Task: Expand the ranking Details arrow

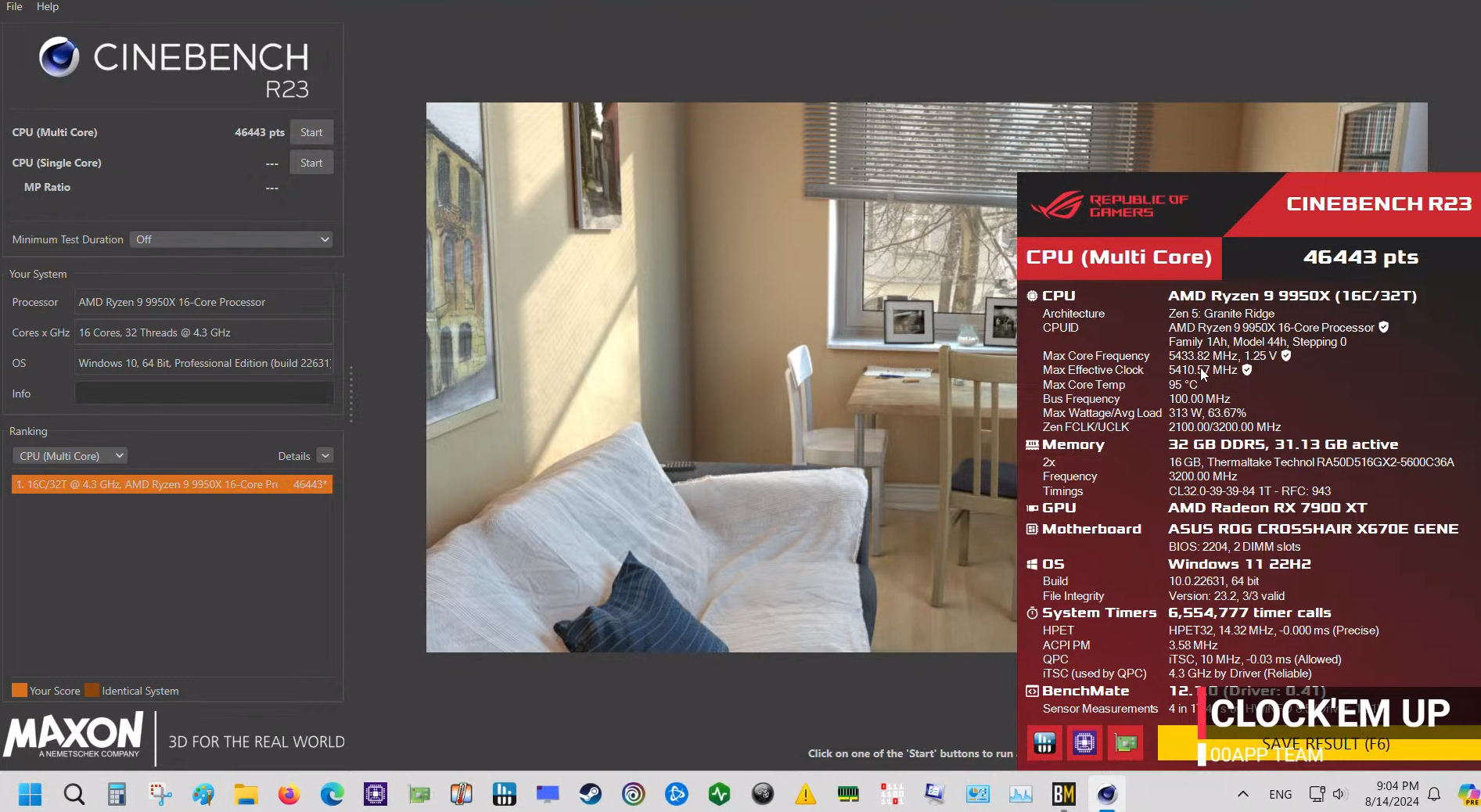Action: (x=325, y=456)
